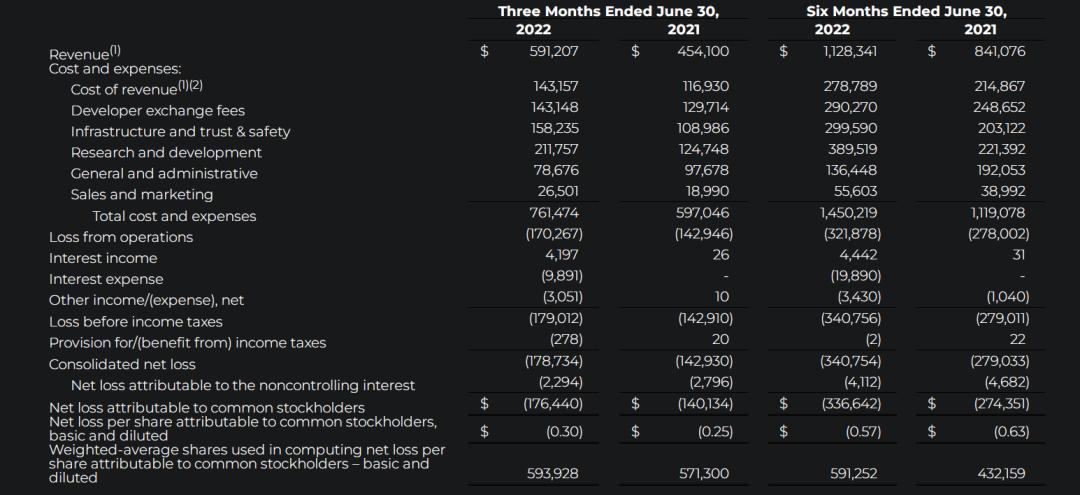Click the value 761,474 total expenses

(554, 212)
